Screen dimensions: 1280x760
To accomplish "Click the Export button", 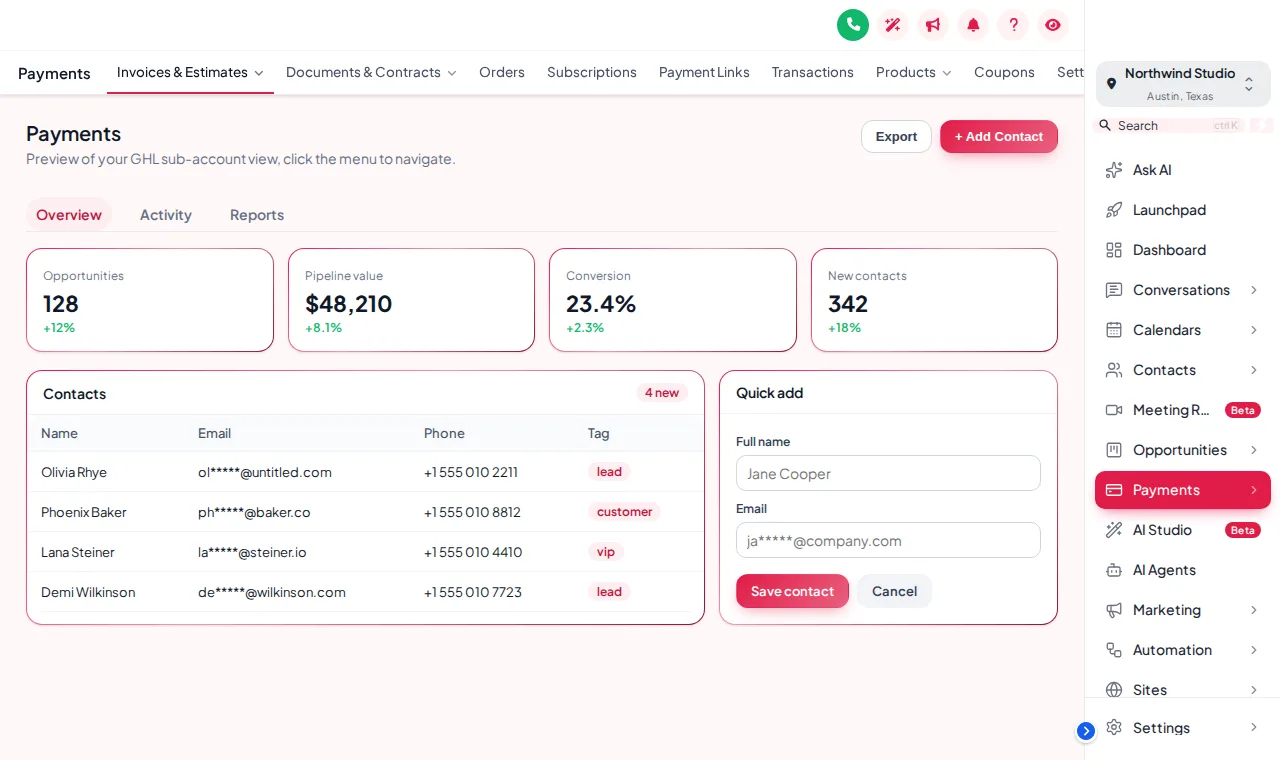I will pyautogui.click(x=896, y=137).
